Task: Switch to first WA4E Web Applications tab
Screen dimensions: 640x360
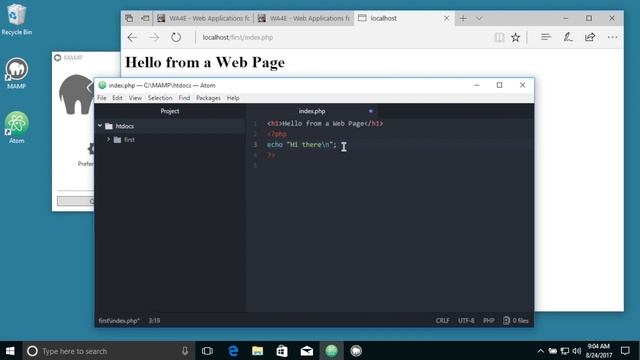Action: 203,18
